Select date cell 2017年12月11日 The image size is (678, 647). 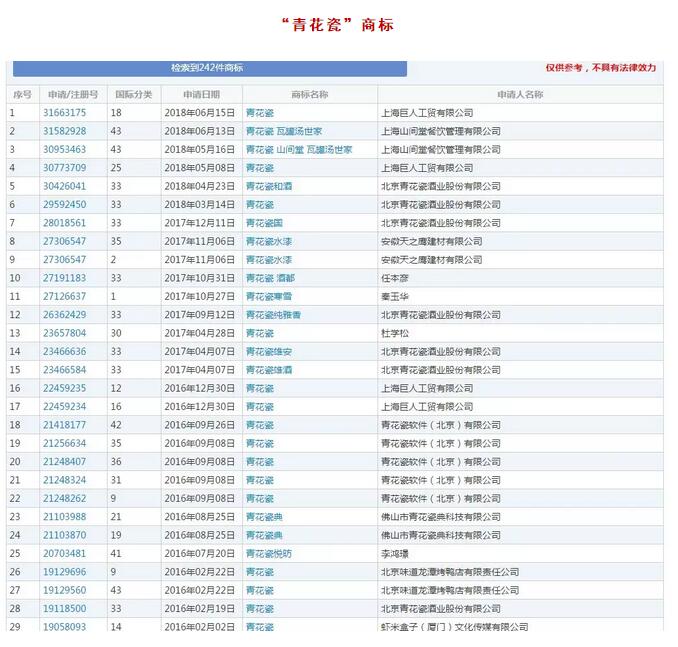click(200, 223)
